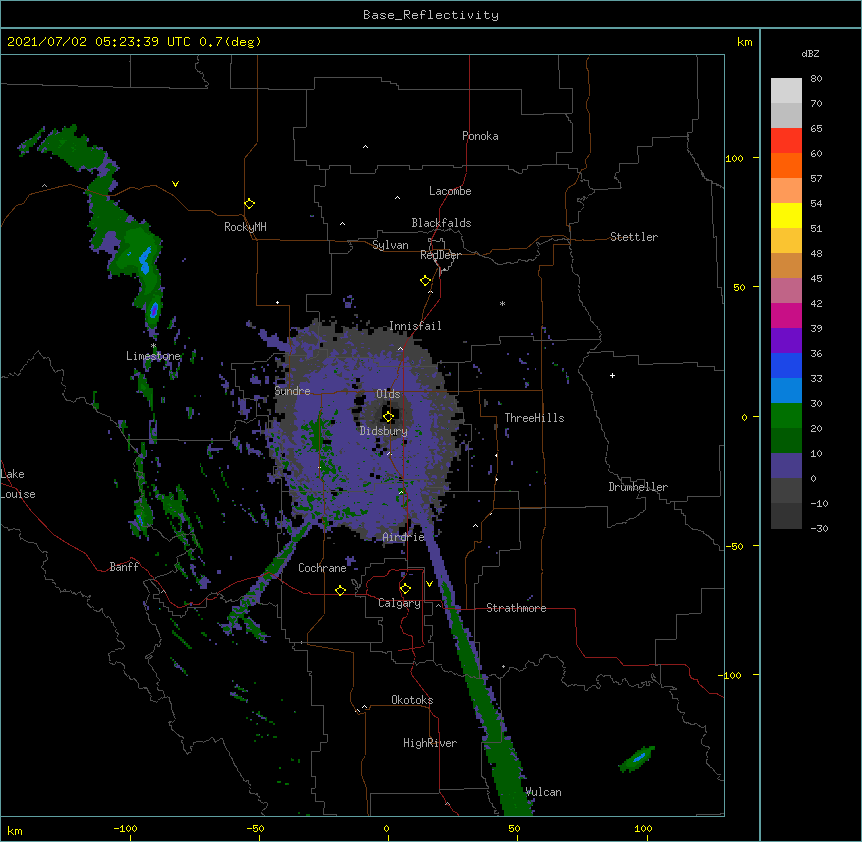Click the yellow v marker northwest of RockyMH
The image size is (862, 842).
(175, 184)
